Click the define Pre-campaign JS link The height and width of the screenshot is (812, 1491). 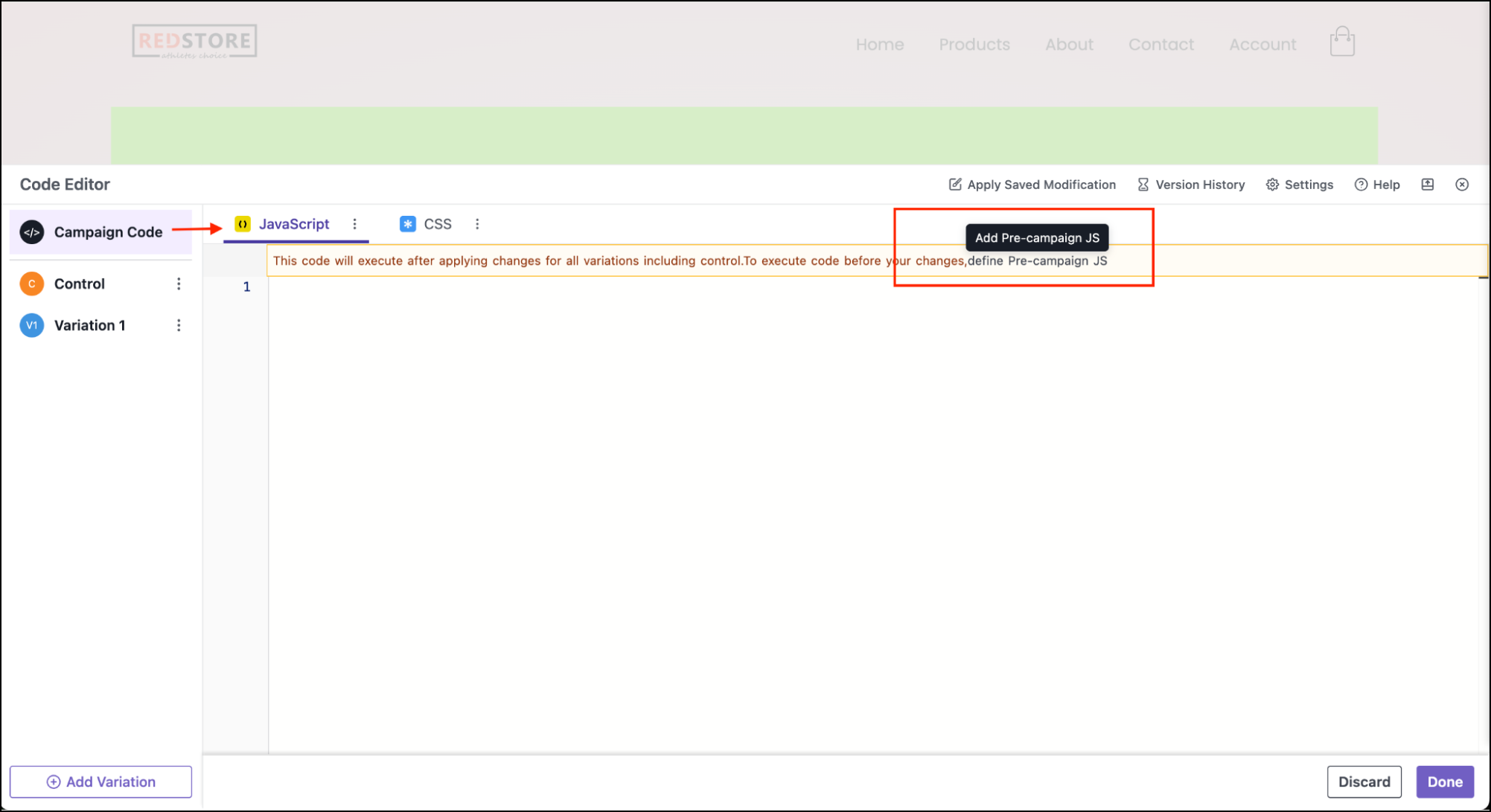[1037, 261]
